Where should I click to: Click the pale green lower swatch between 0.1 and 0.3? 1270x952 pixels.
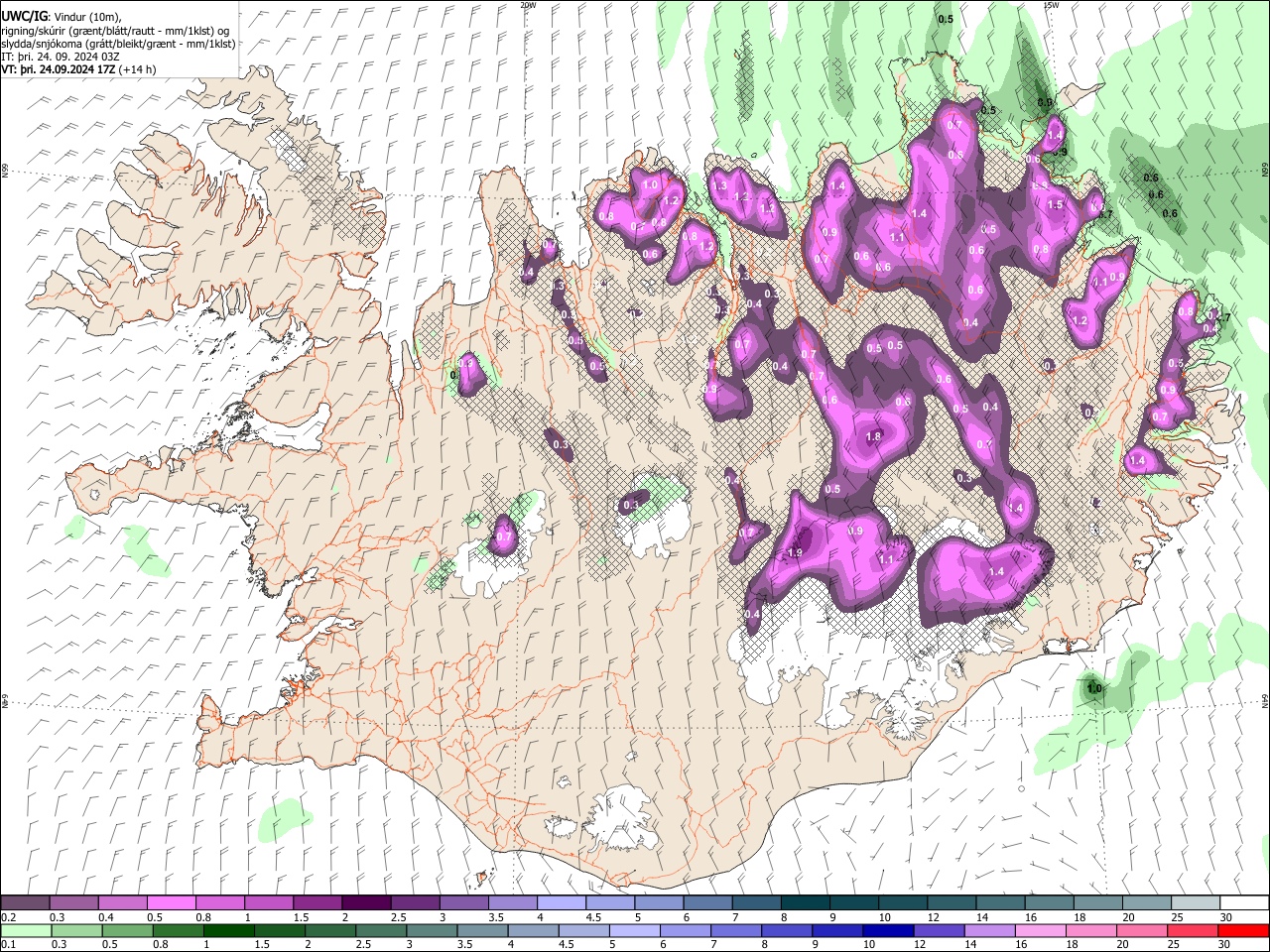tap(26, 930)
